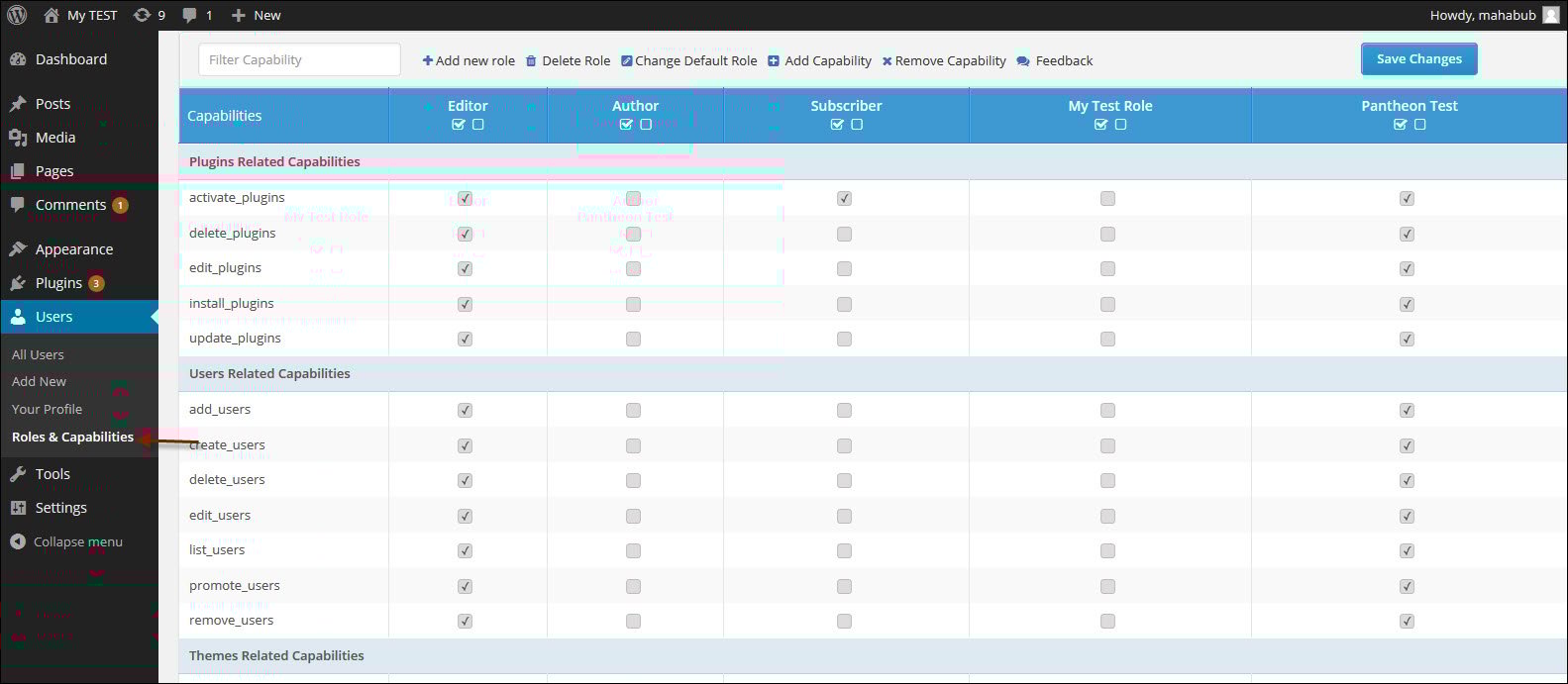Click the 'promote_users' capability label

click(x=235, y=586)
